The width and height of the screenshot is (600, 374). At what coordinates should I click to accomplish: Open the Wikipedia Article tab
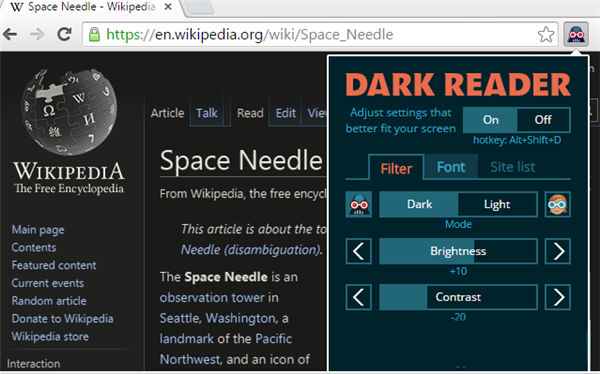167,113
